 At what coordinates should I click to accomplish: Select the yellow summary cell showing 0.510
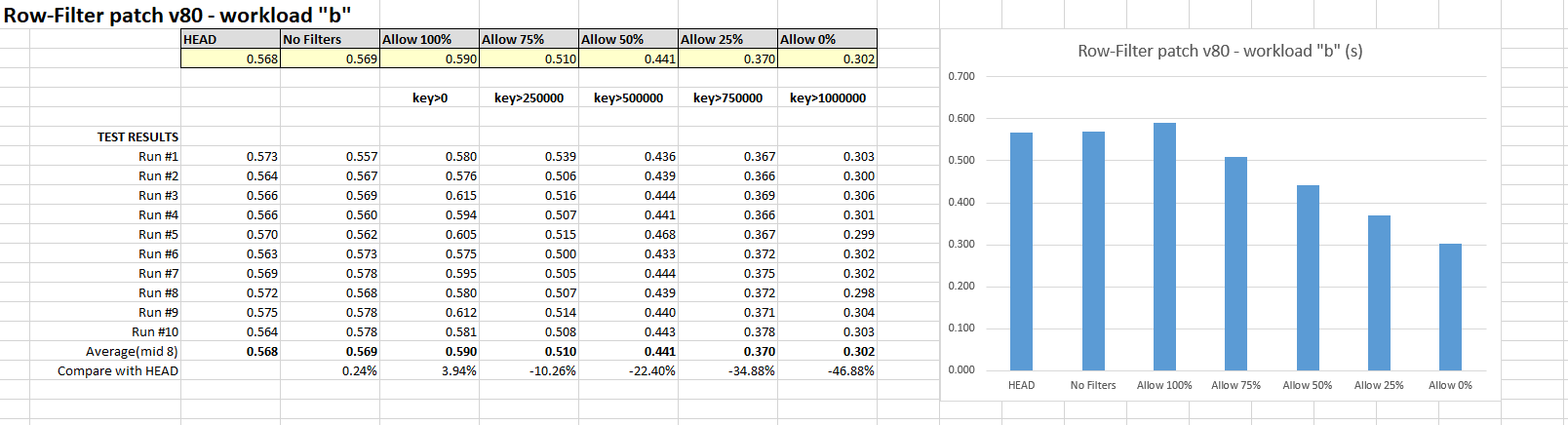529,58
